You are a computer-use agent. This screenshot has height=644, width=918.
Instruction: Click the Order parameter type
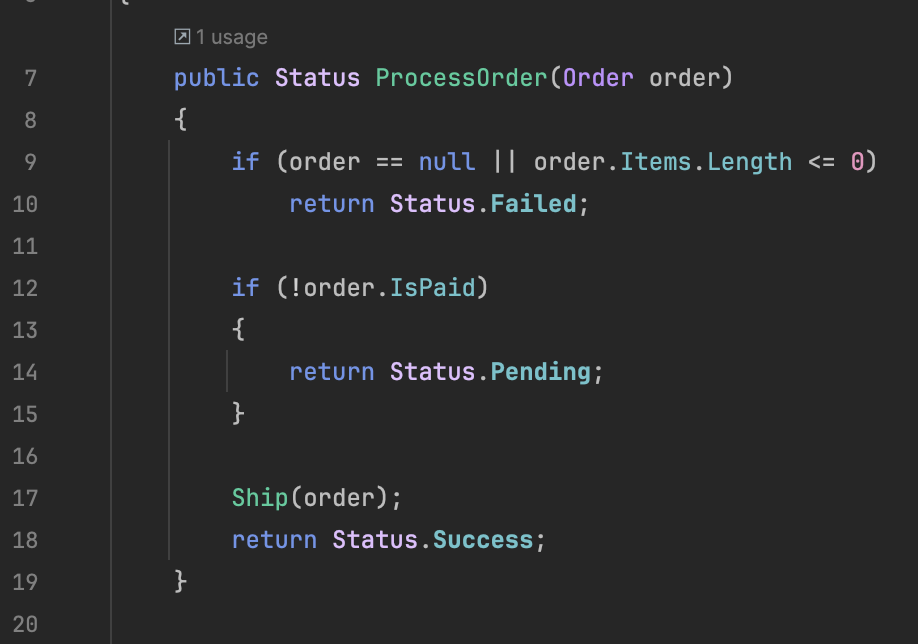tap(598, 78)
